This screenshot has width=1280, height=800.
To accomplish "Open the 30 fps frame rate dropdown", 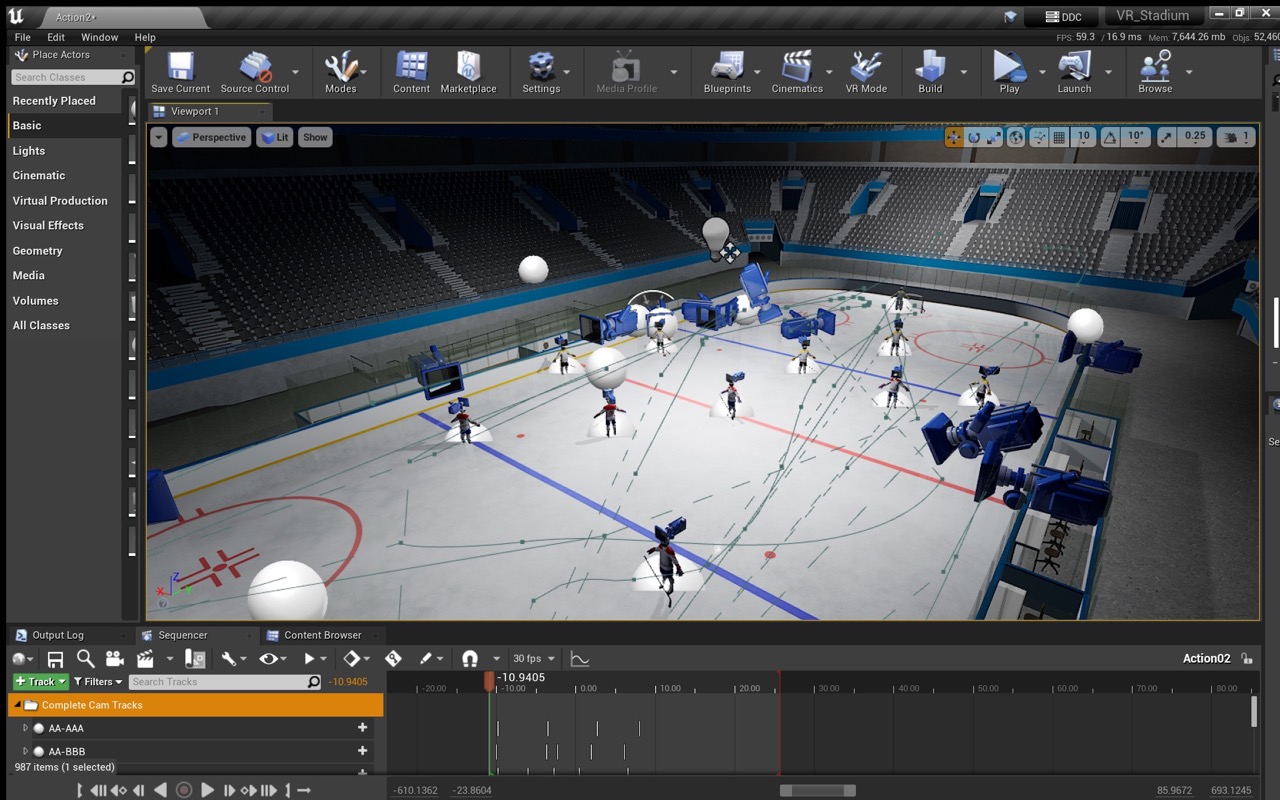I will (533, 659).
